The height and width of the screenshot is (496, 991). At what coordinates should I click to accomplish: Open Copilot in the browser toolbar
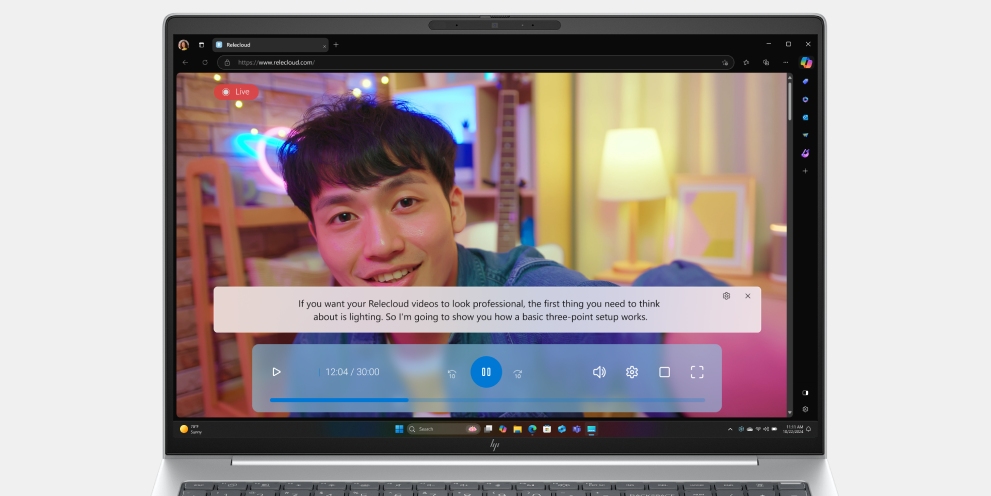pyautogui.click(x=806, y=63)
